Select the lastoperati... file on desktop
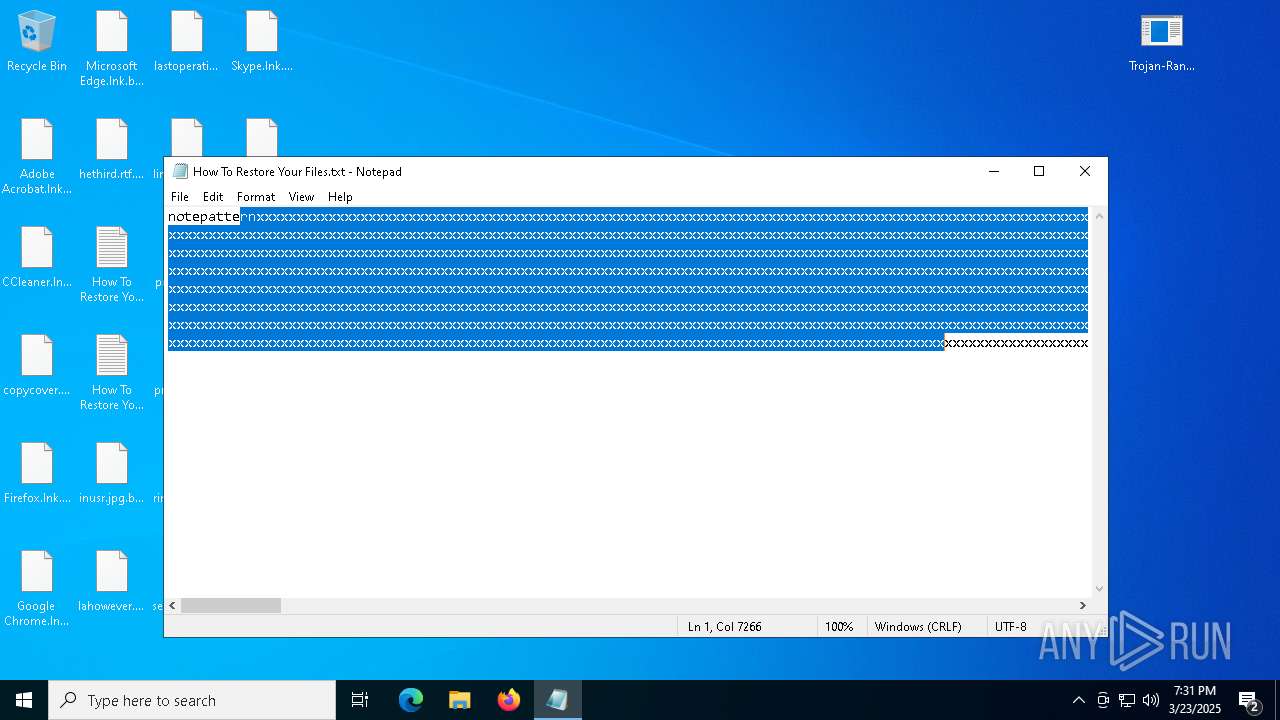The image size is (1280, 720). point(186,42)
